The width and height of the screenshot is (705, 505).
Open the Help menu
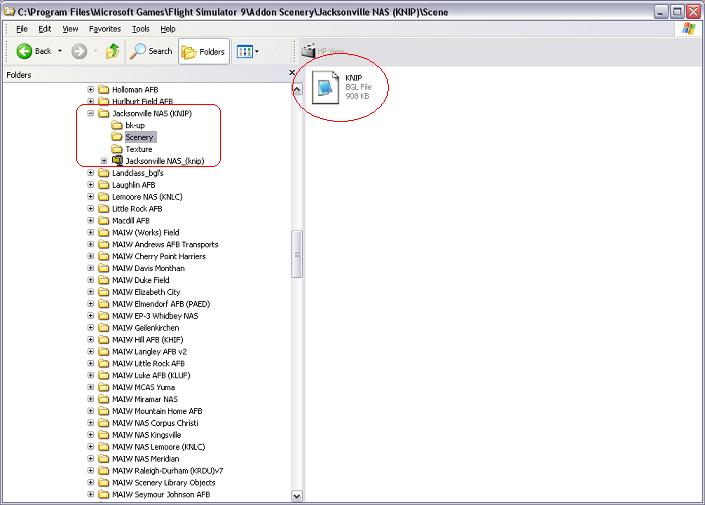coord(168,29)
